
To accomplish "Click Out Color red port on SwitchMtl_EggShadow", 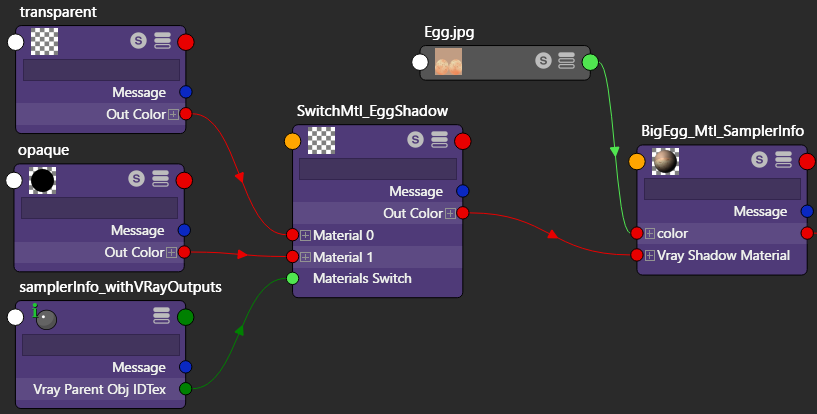I will click(463, 213).
